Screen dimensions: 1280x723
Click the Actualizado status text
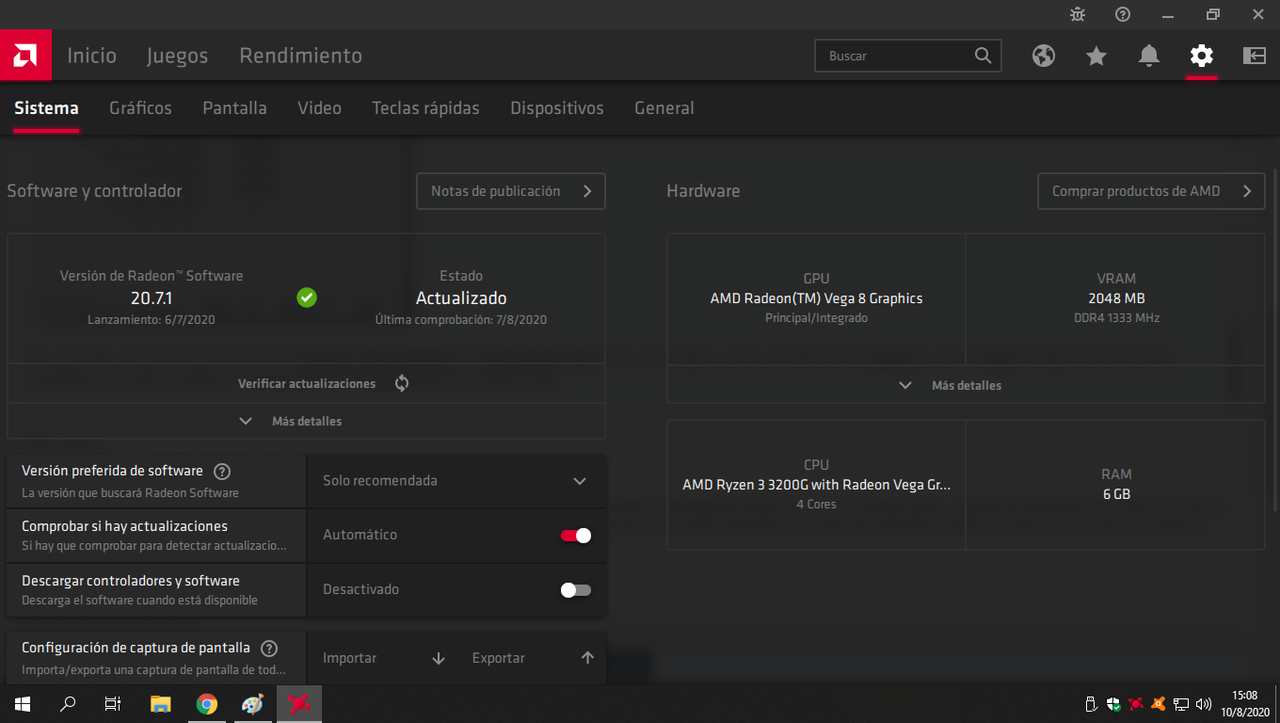pos(461,298)
